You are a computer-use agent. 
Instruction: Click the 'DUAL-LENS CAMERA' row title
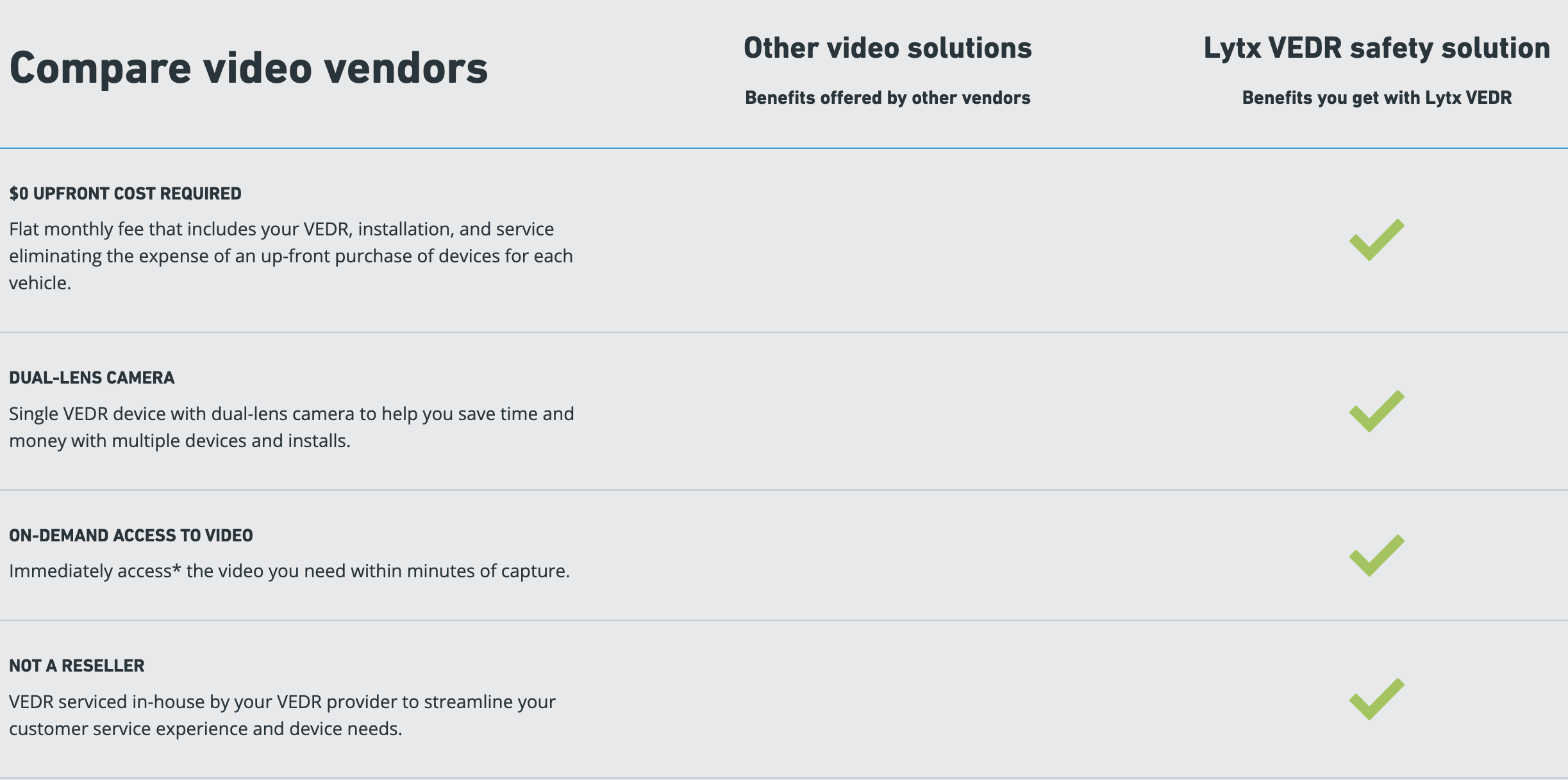(x=92, y=378)
